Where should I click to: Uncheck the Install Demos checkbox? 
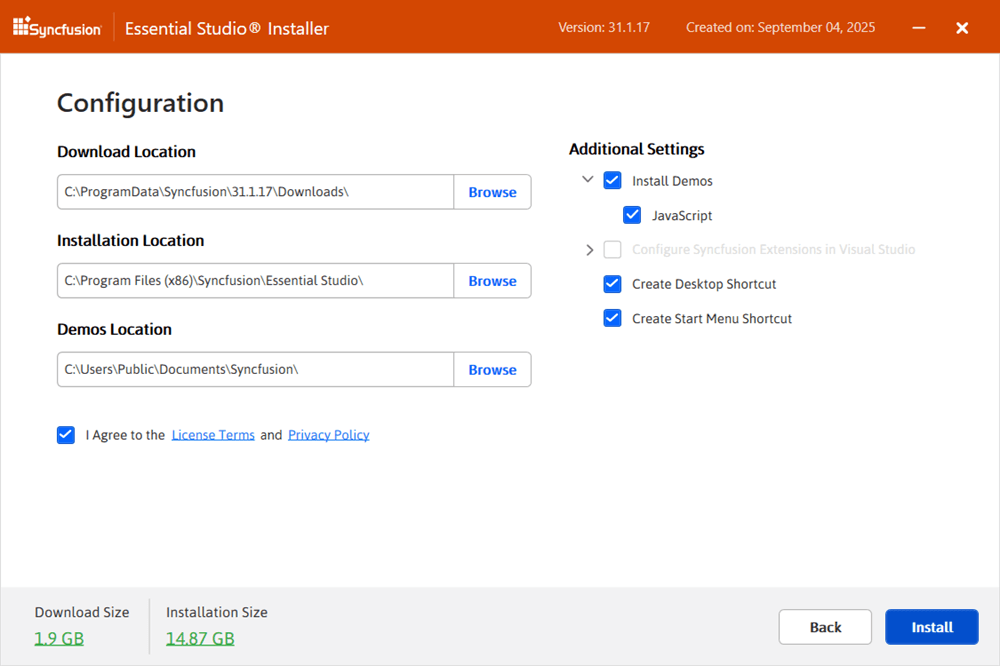coord(612,181)
